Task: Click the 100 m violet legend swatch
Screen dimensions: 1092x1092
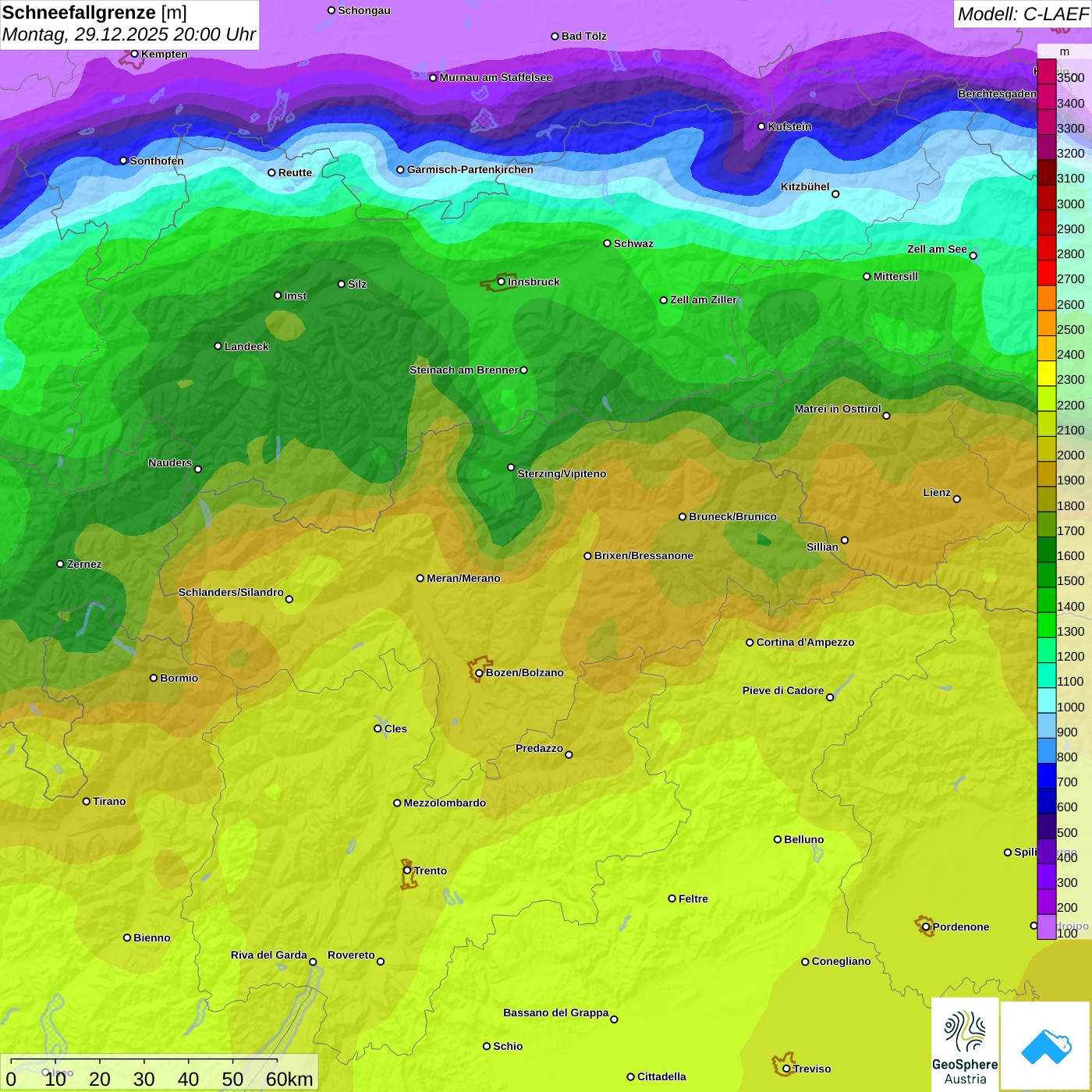Action: click(x=1046, y=927)
